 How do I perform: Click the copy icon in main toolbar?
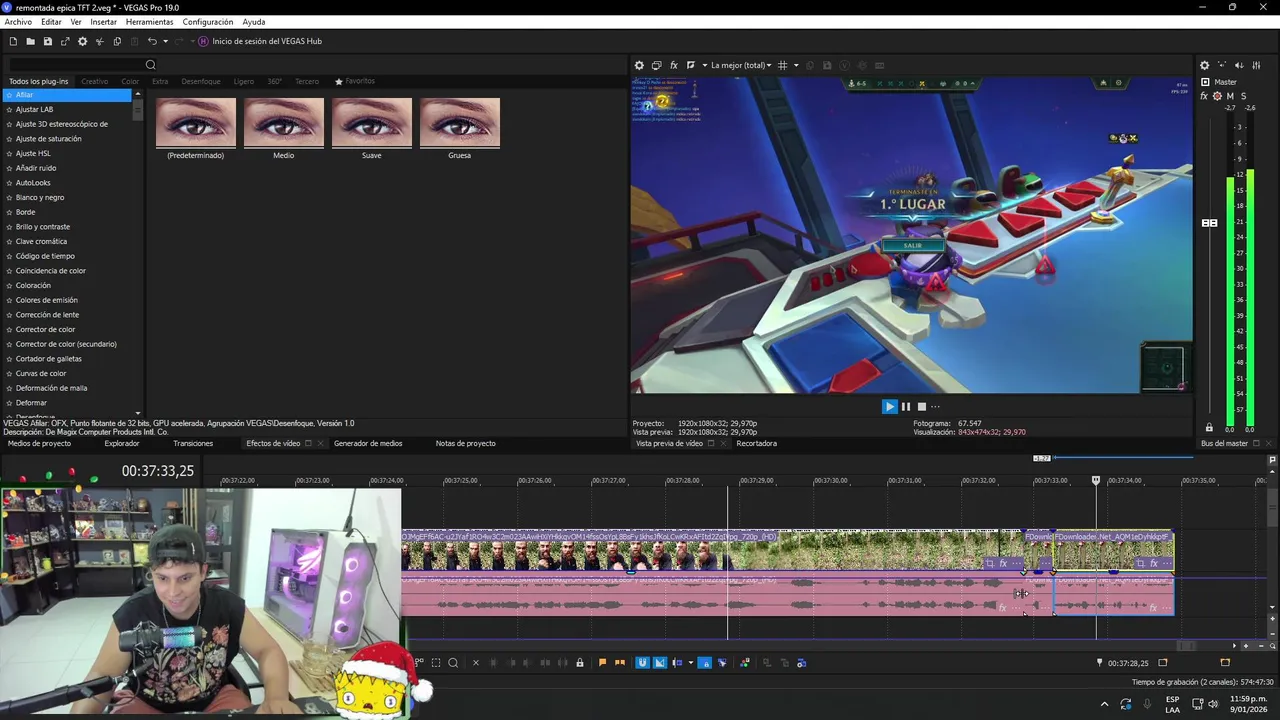point(117,41)
